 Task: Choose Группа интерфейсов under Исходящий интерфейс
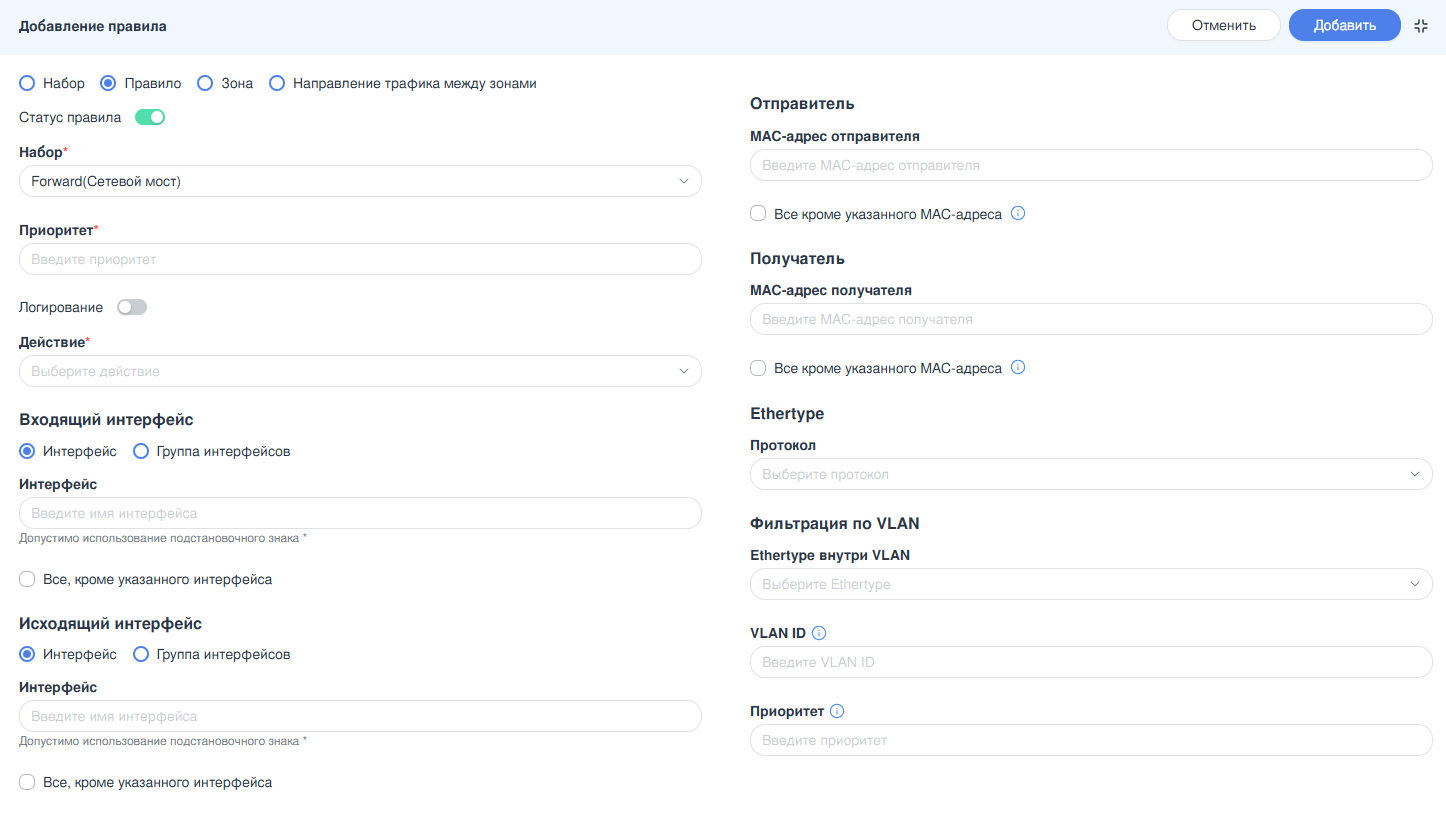pyautogui.click(x=141, y=654)
